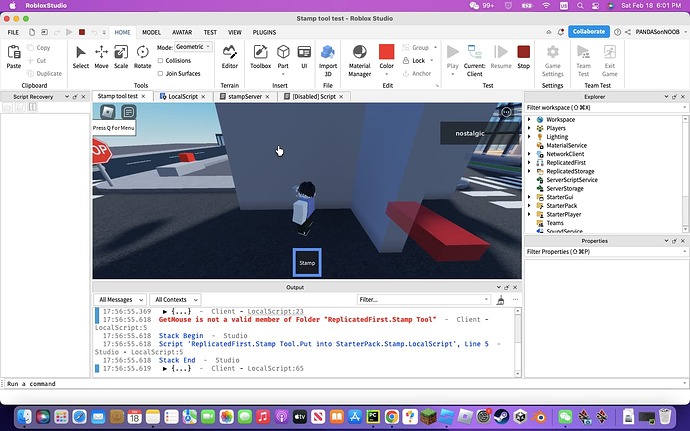Choose the Scale tool

click(x=121, y=57)
